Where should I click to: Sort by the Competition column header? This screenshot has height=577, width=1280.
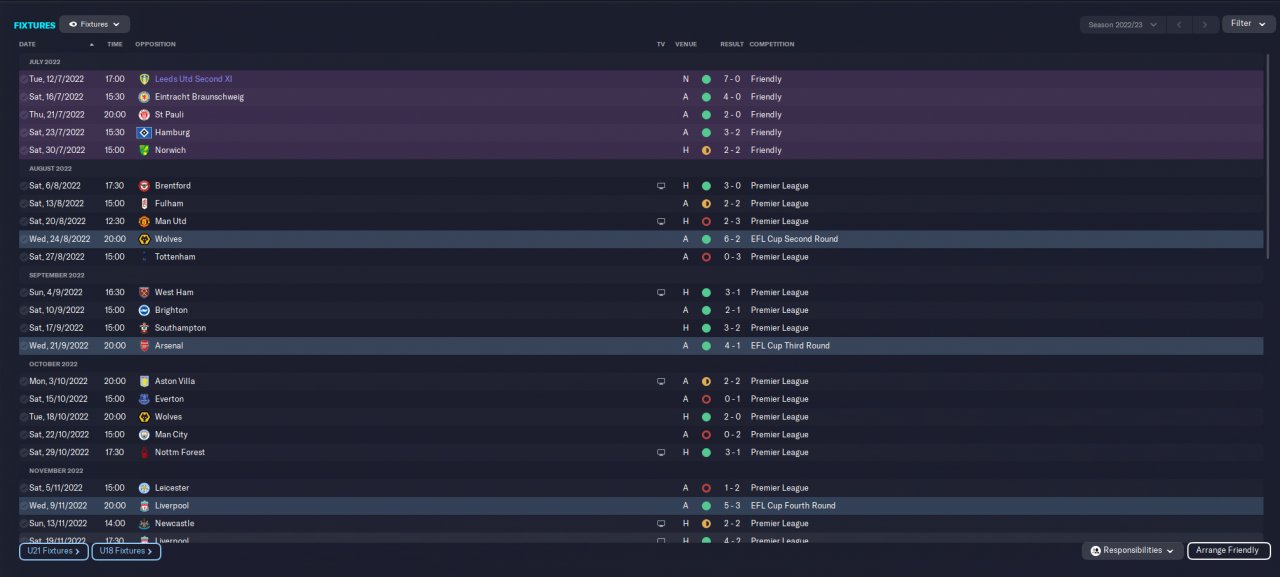(772, 44)
